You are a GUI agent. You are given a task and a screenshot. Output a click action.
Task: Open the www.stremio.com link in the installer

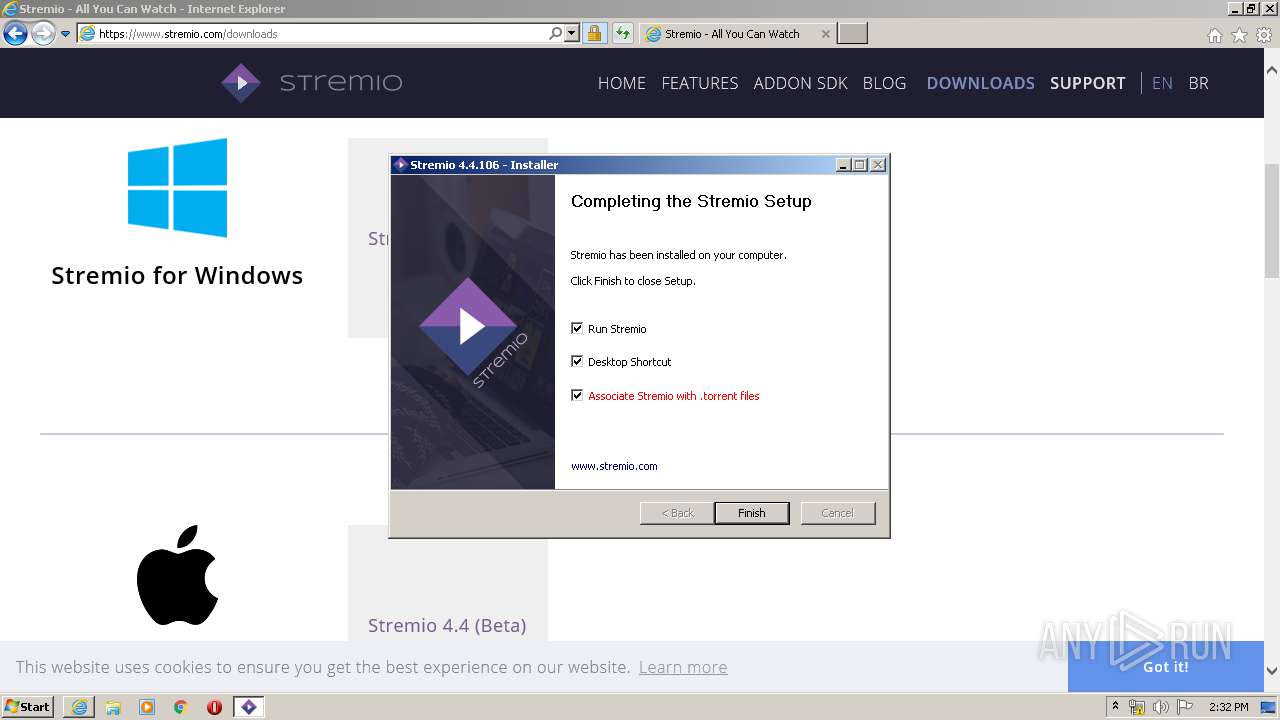click(x=614, y=466)
